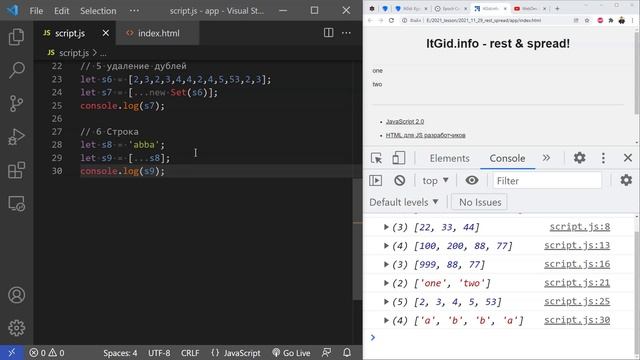Viewport: 640px width, 360px height.
Task: Split the editor to the right
Action: coord(328,33)
